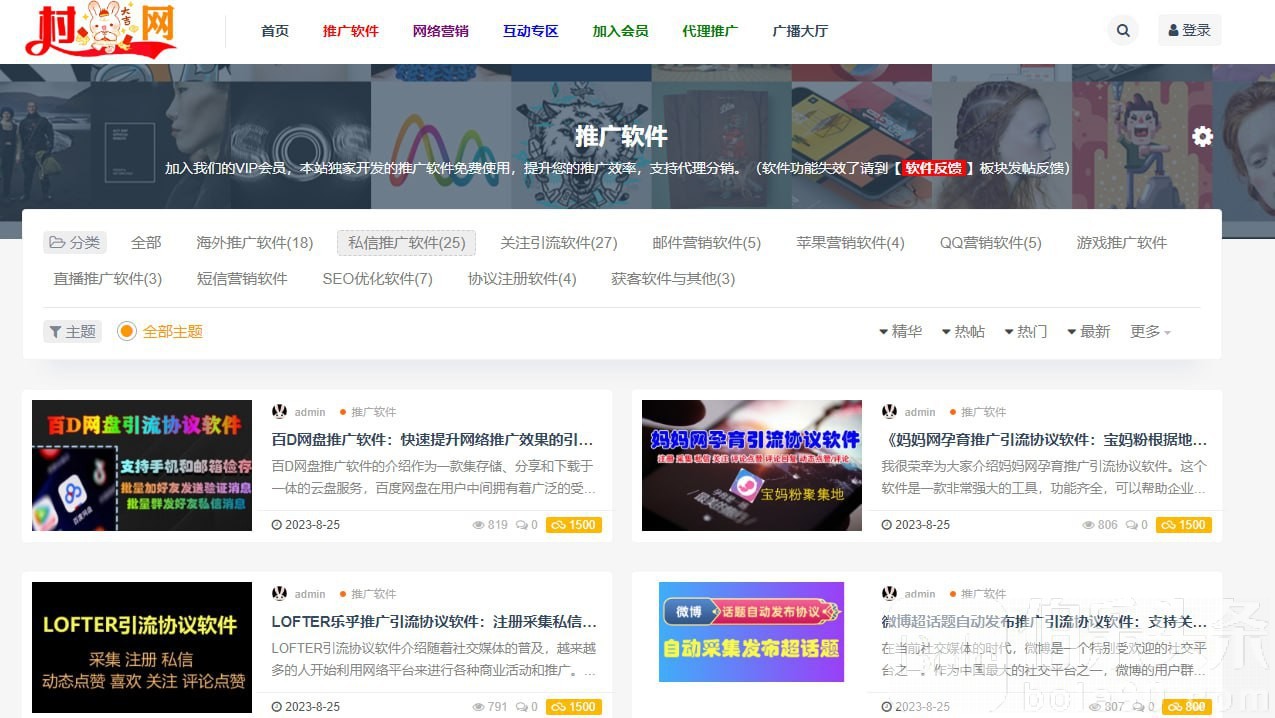Click view count eye icon on LOFTER post

(x=478, y=707)
